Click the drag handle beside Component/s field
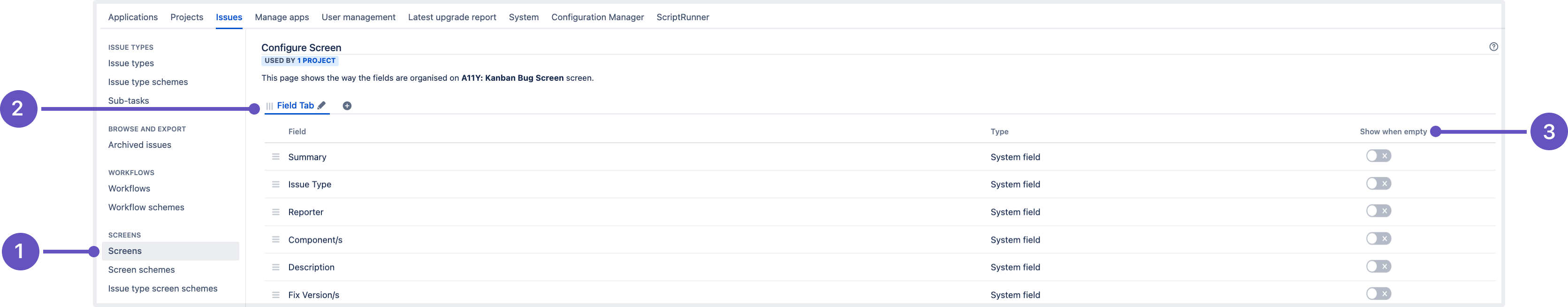 coord(276,240)
